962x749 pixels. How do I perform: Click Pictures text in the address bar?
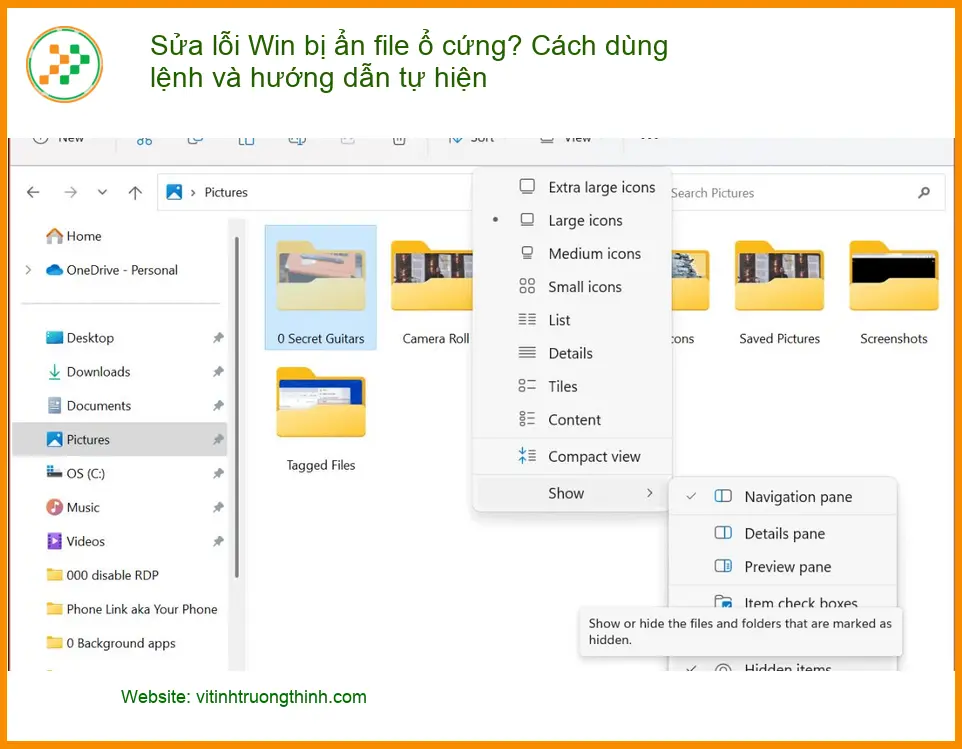point(226,193)
